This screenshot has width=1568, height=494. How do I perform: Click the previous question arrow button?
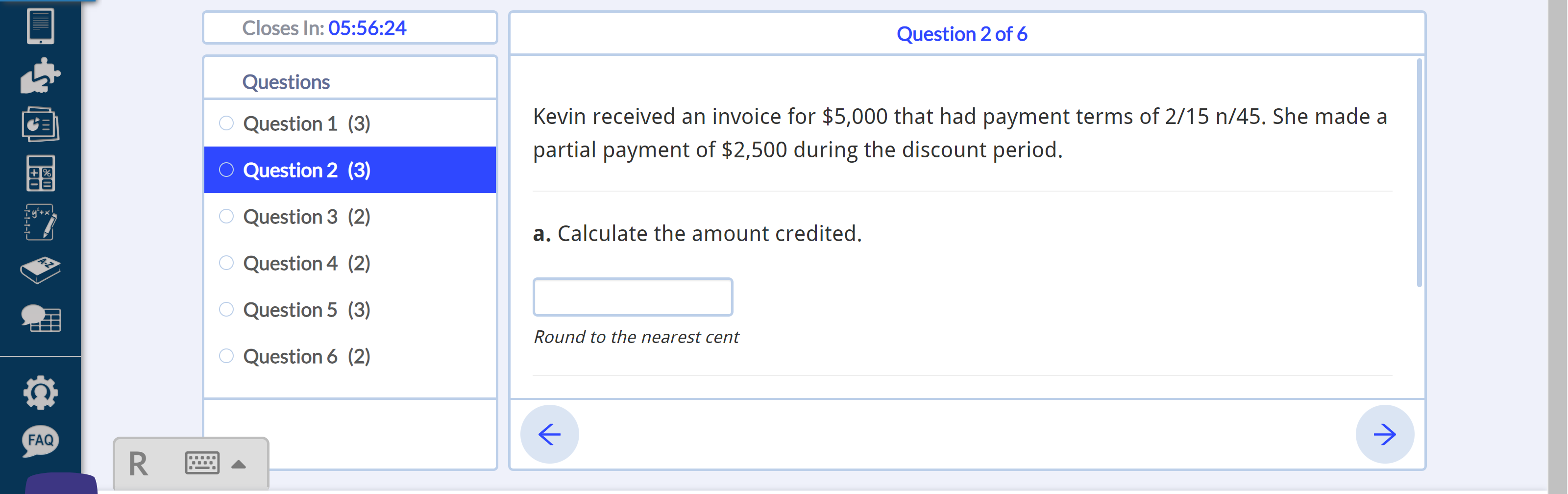point(548,434)
